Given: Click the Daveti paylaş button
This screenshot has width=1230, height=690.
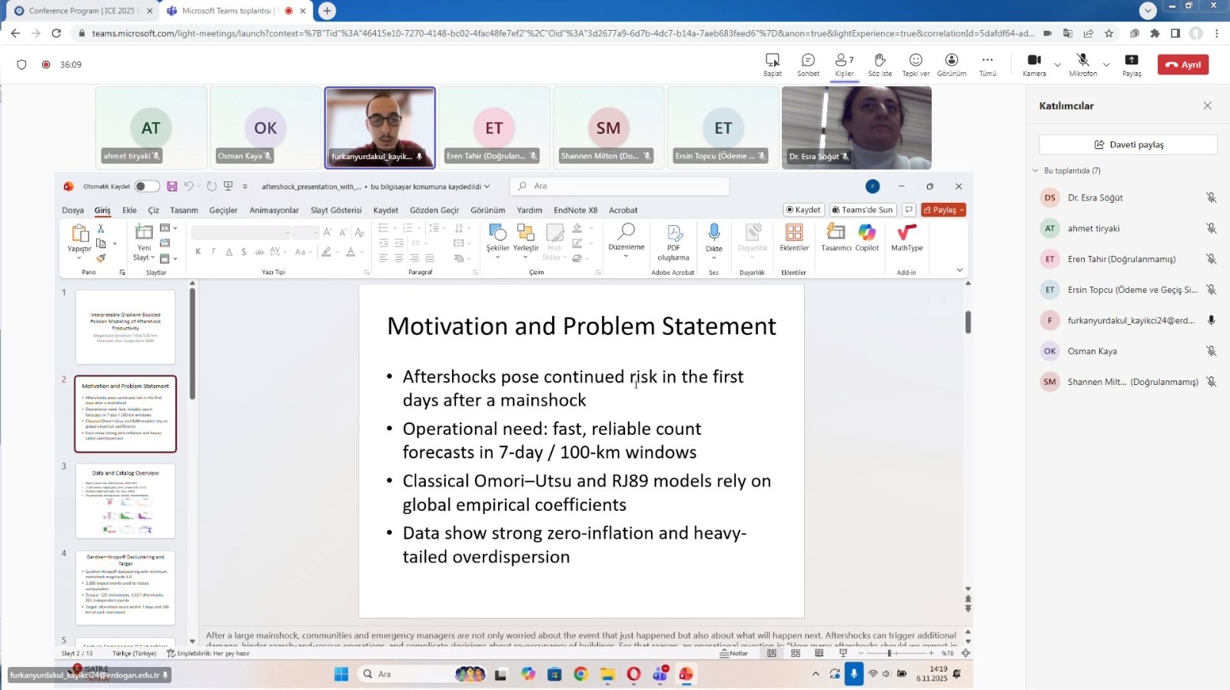Looking at the screenshot, I should click(1128, 145).
